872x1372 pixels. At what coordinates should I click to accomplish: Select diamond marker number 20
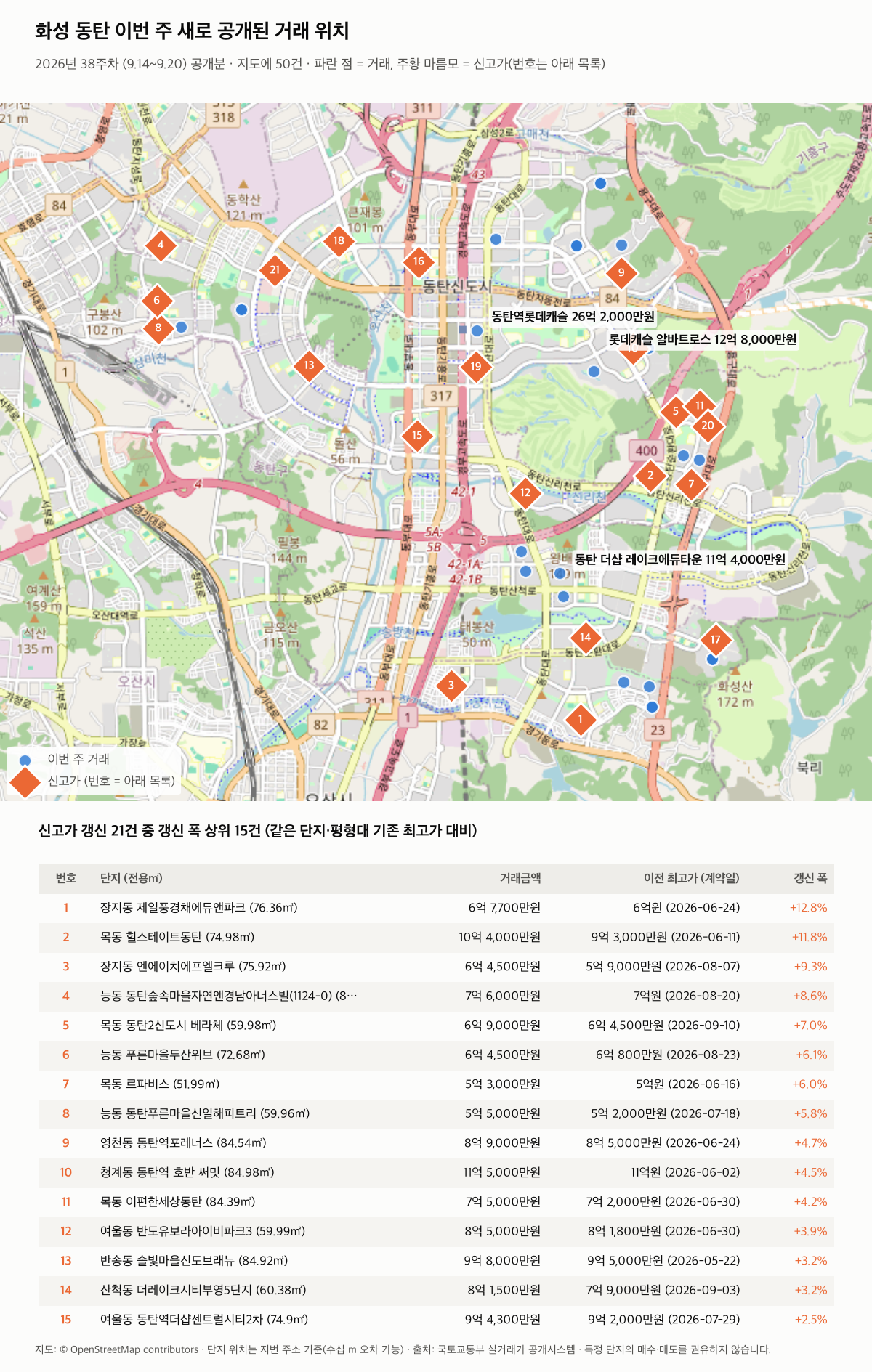pyautogui.click(x=708, y=426)
